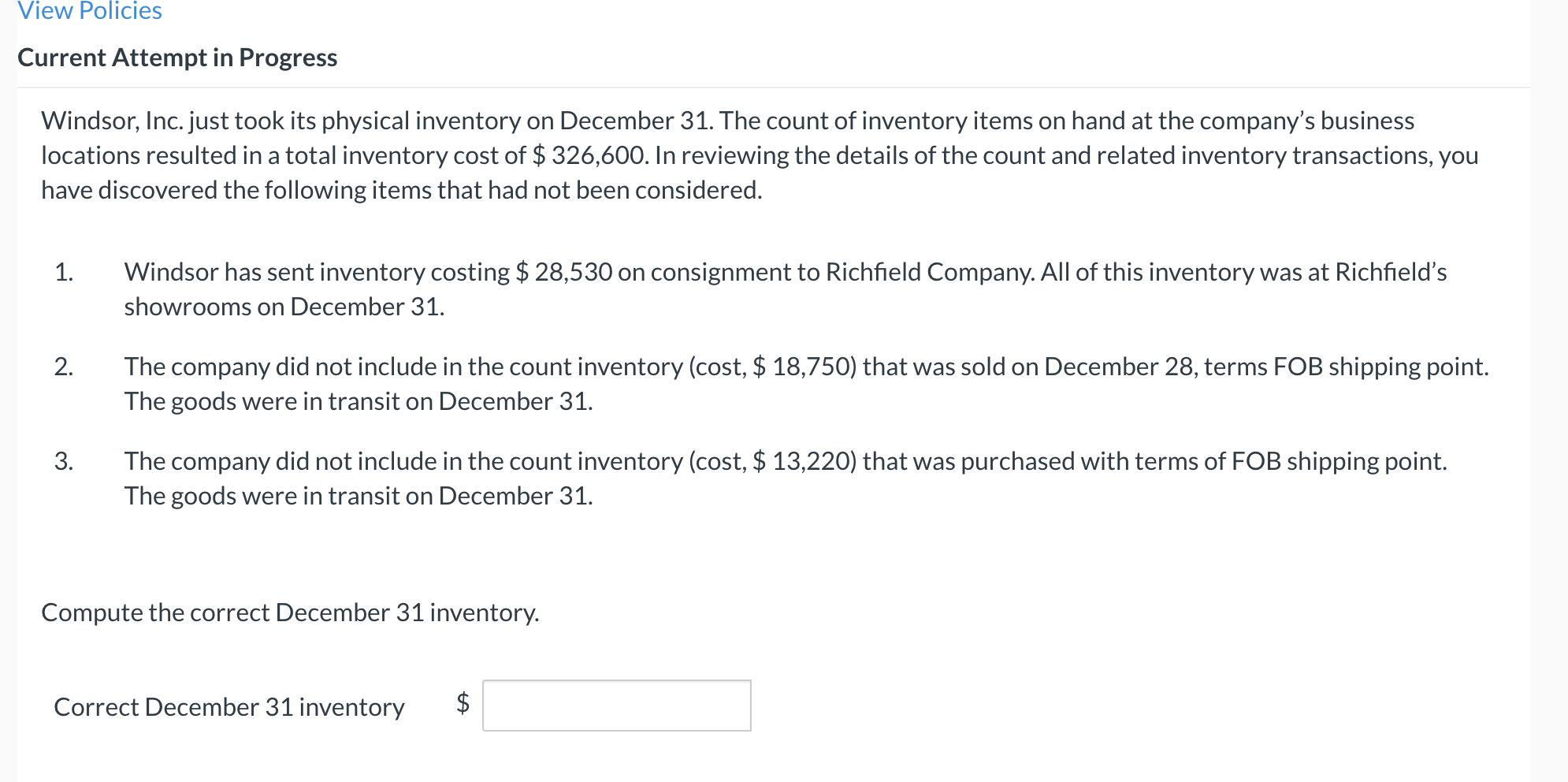This screenshot has width=1568, height=782.
Task: Click the $ 28,530 consignment amount
Action: pos(564,272)
